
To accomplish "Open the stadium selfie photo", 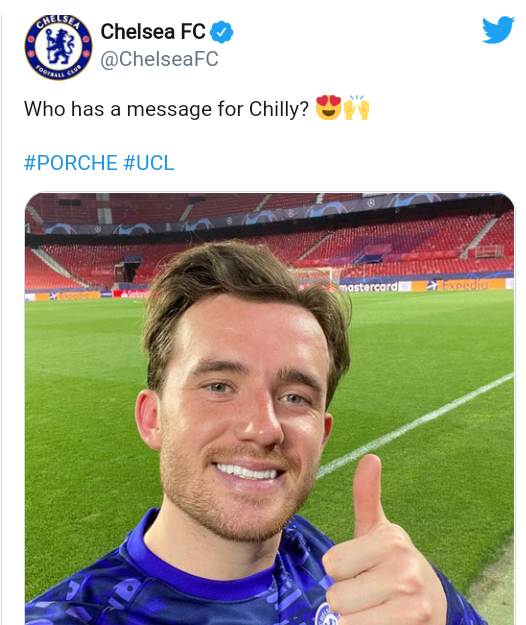I will [269, 409].
